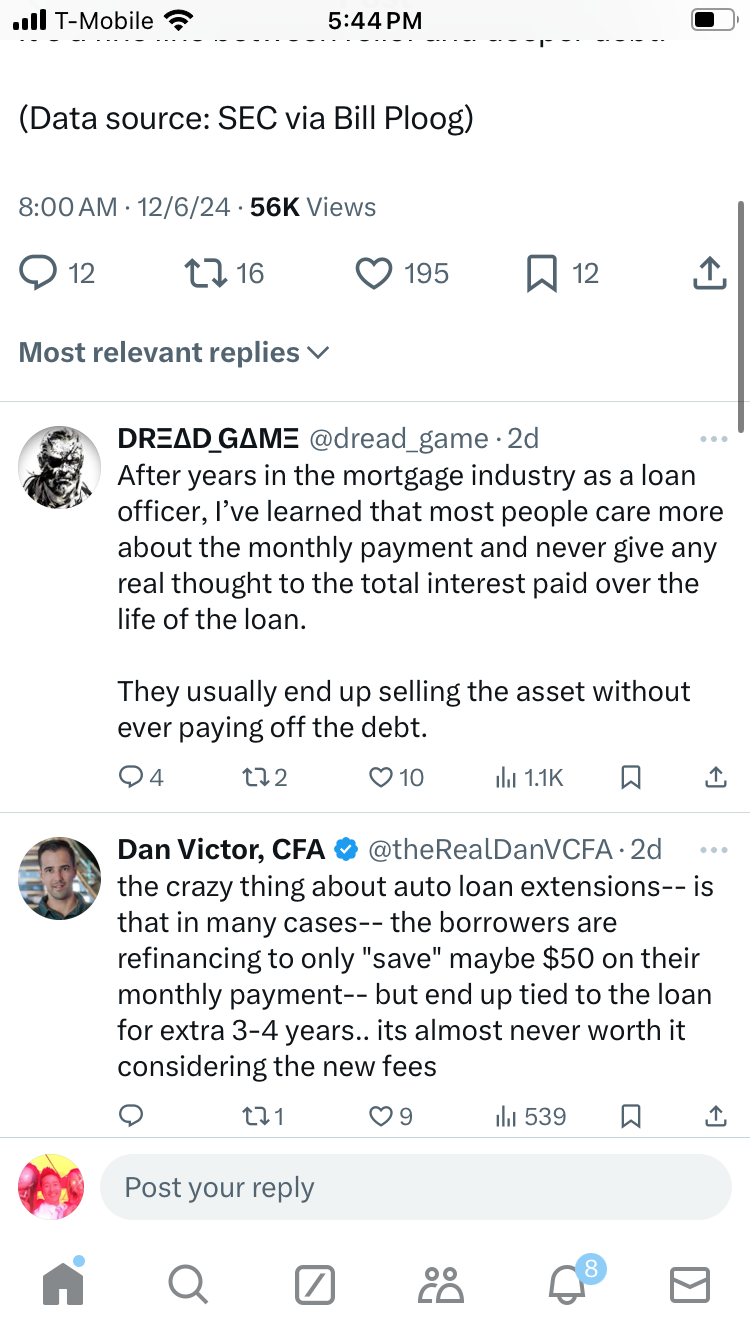
Task: Open the Grok tab
Action: coord(314,1284)
